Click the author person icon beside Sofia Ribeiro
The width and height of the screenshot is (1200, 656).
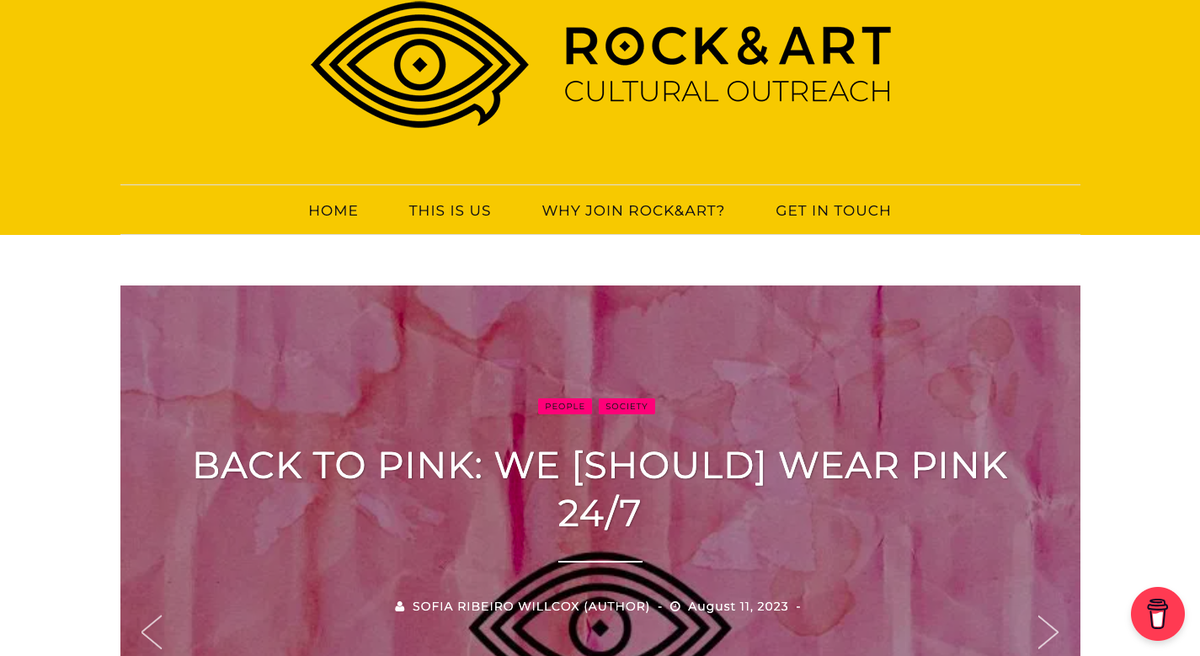click(401, 607)
